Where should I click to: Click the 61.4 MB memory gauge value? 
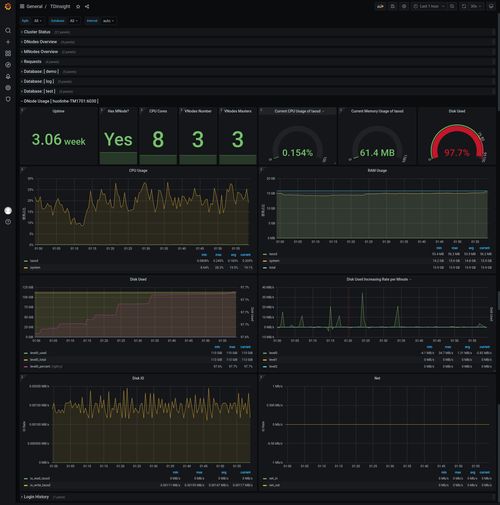[377, 153]
